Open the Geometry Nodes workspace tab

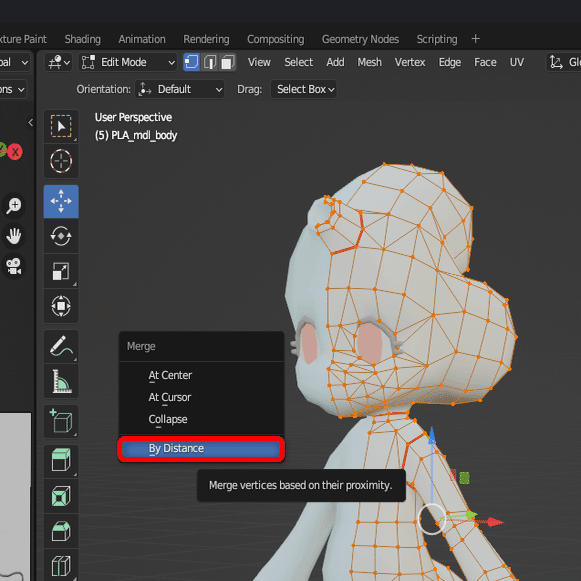pyautogui.click(x=360, y=39)
